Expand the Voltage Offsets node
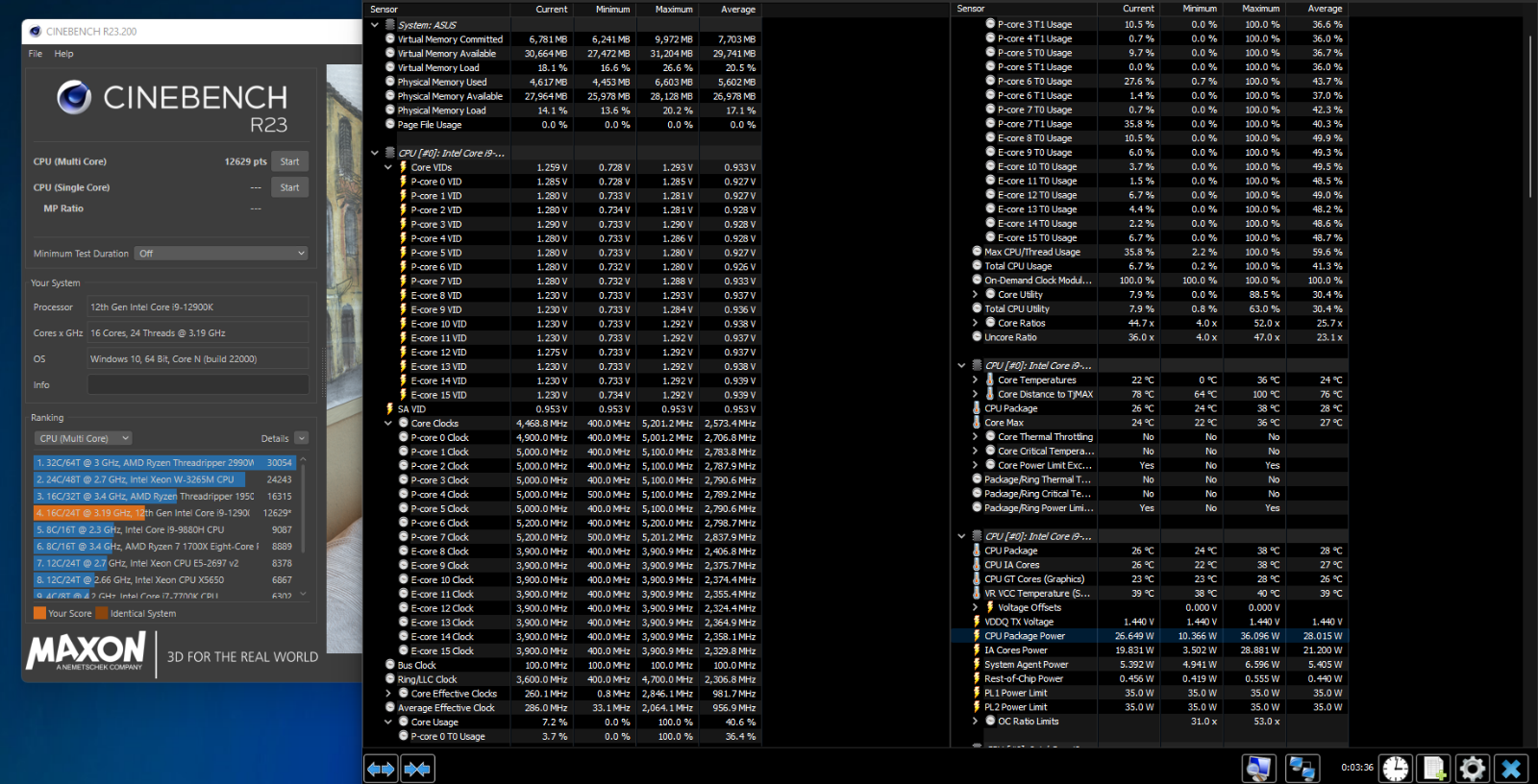 pyautogui.click(x=975, y=607)
